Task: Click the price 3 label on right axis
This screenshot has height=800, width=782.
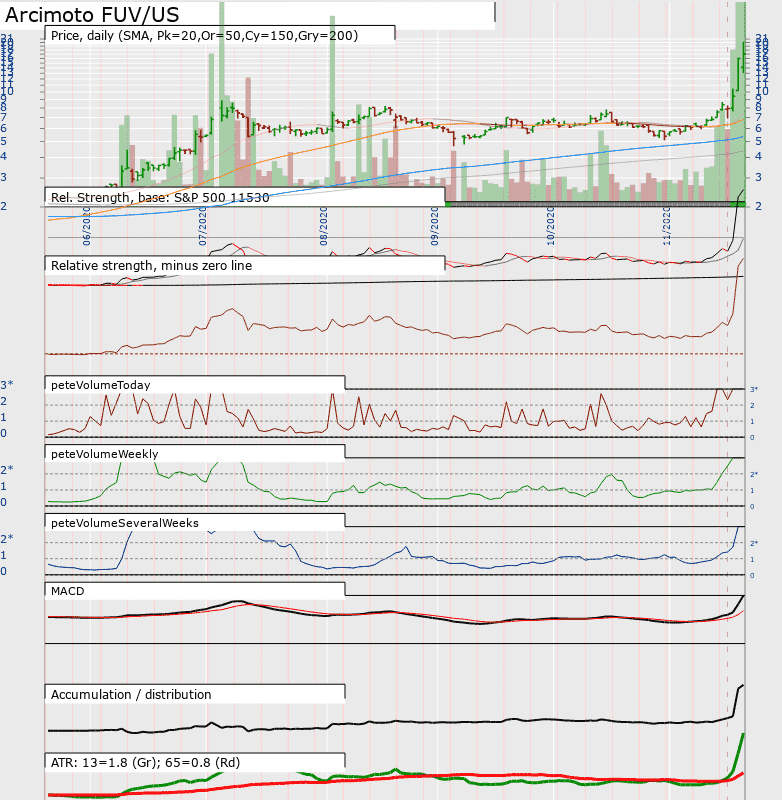Action: coord(759,177)
